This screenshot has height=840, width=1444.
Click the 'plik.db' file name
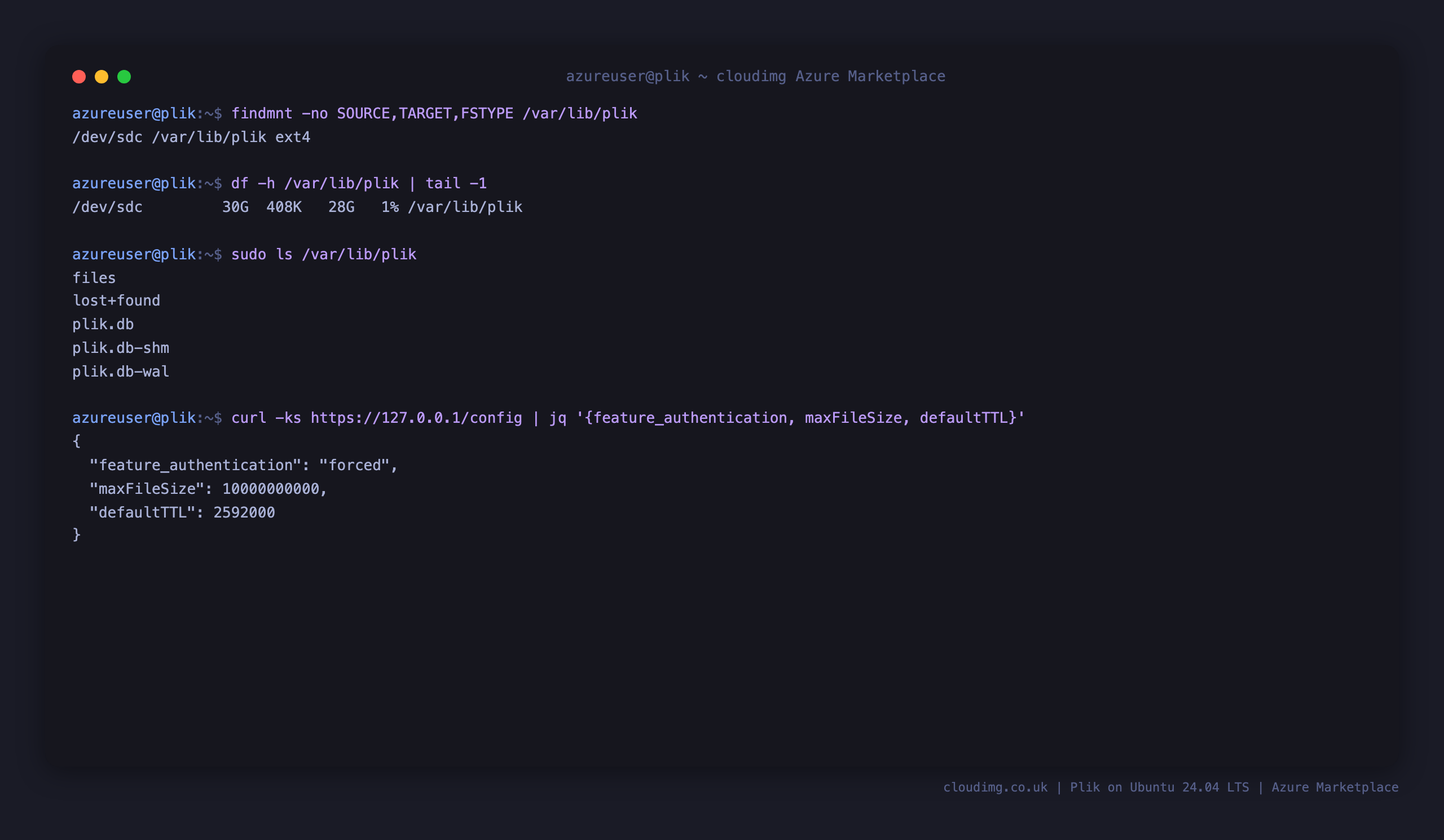click(x=103, y=325)
